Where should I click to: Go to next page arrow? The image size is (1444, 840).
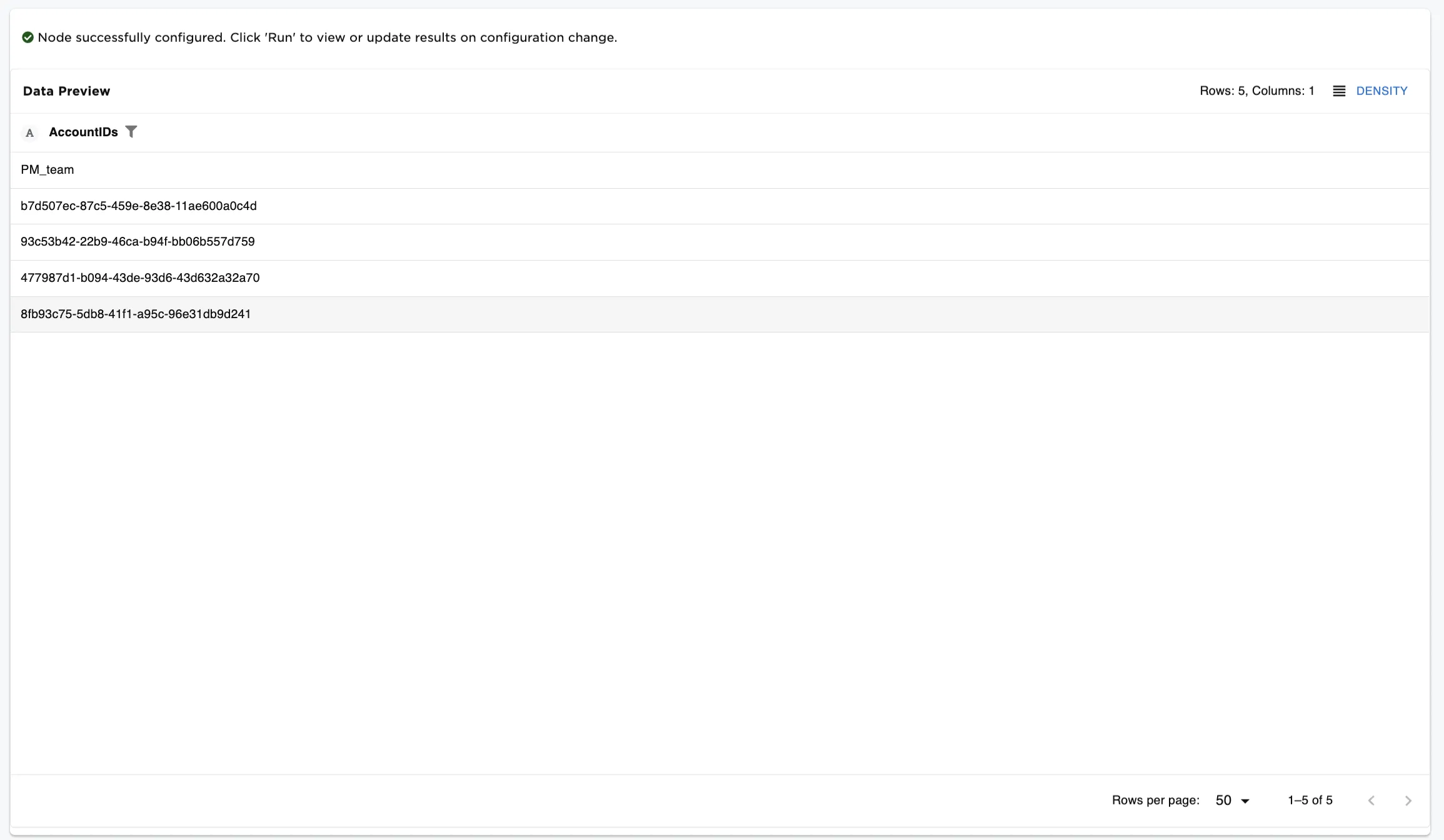tap(1408, 801)
